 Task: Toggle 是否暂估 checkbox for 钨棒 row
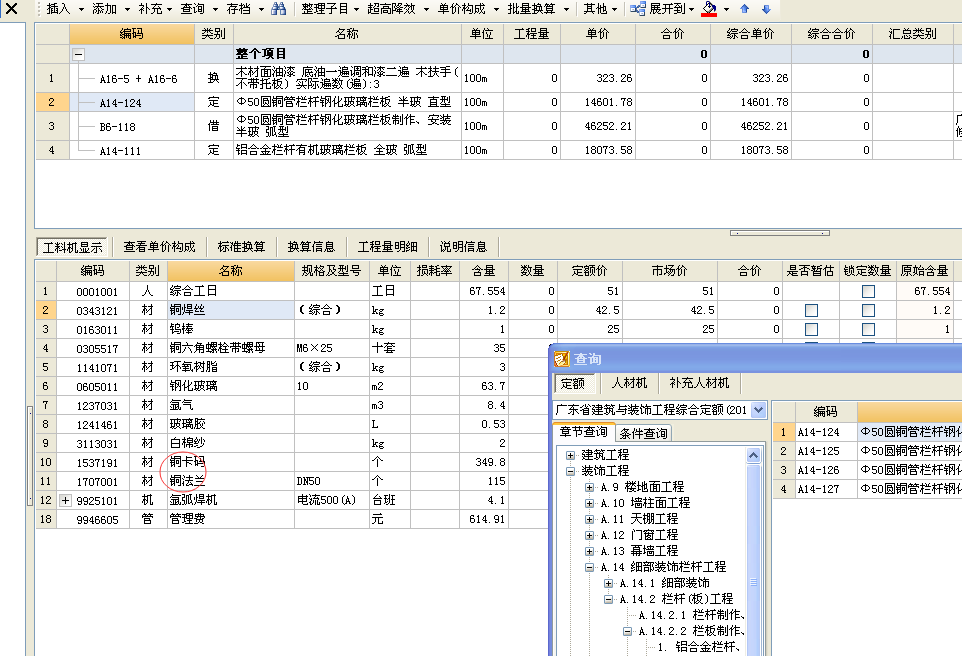coord(811,330)
